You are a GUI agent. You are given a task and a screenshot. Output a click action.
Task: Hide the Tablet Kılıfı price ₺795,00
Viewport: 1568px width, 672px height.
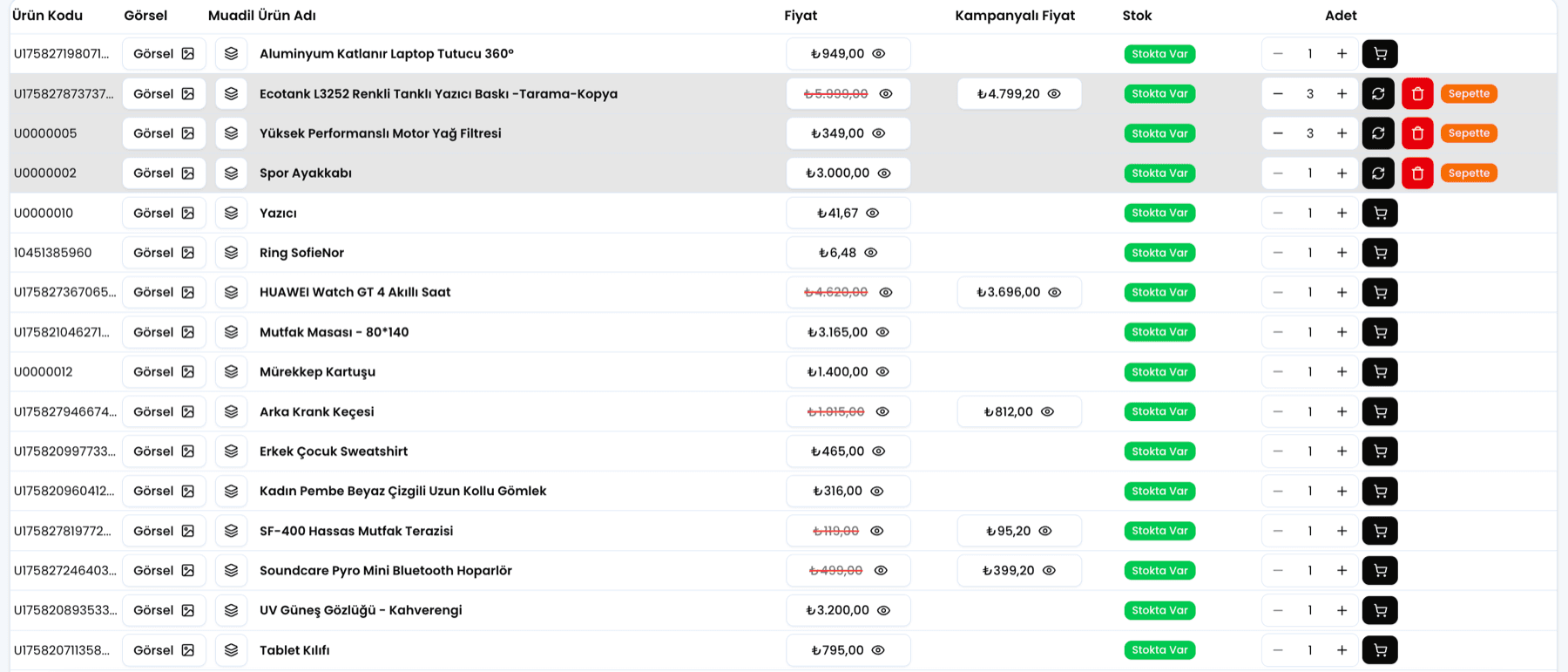[x=879, y=650]
